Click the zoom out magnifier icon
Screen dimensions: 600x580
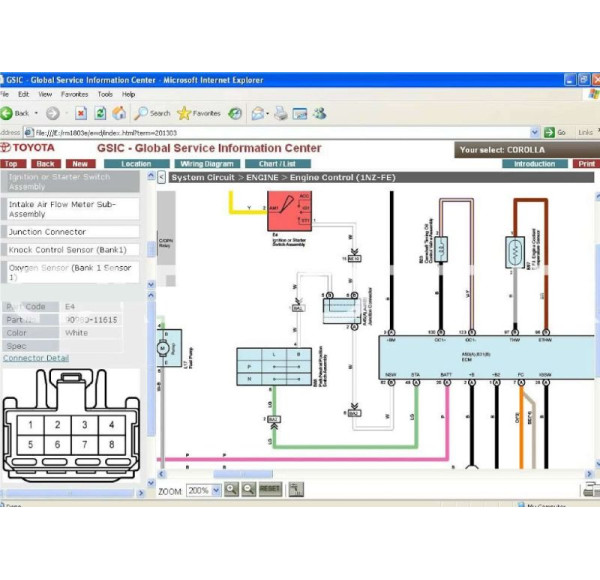[x=248, y=489]
